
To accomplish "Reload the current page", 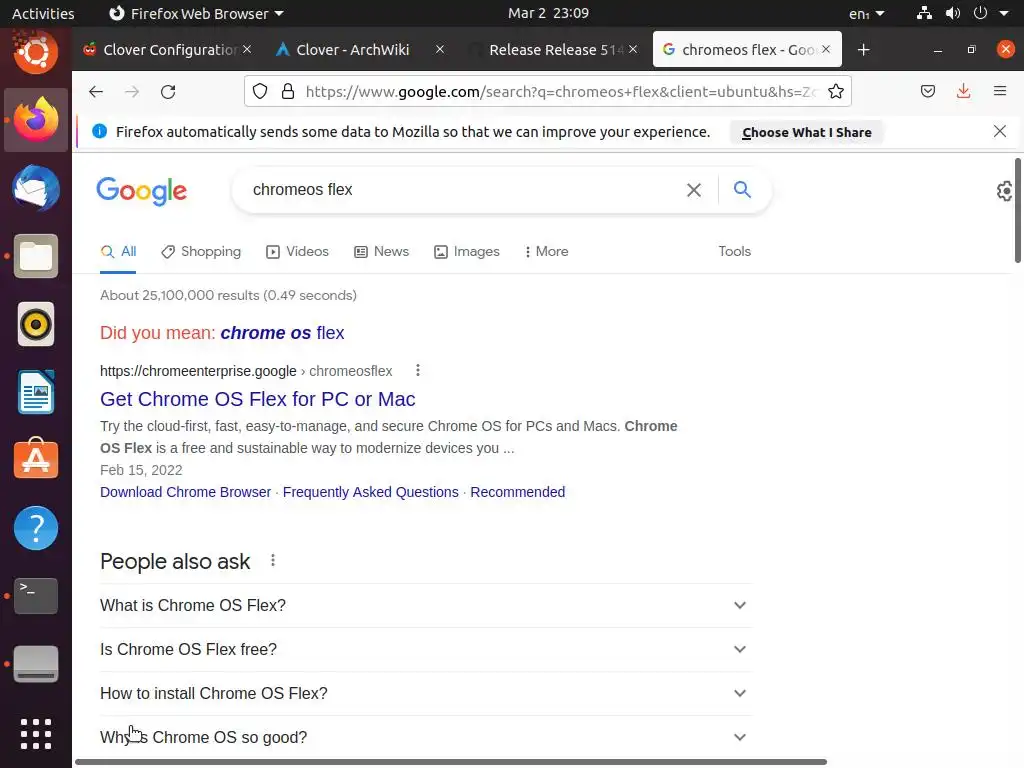I will pyautogui.click(x=168, y=91).
